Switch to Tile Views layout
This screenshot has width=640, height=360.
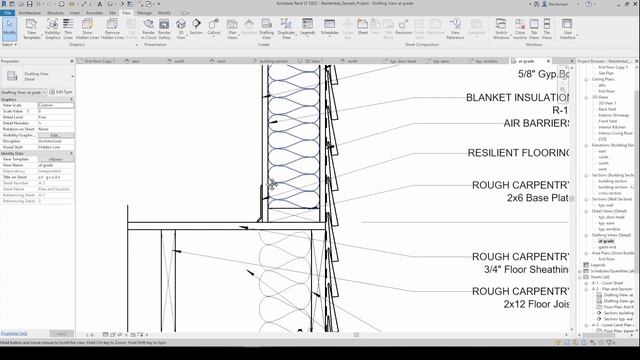(547, 29)
